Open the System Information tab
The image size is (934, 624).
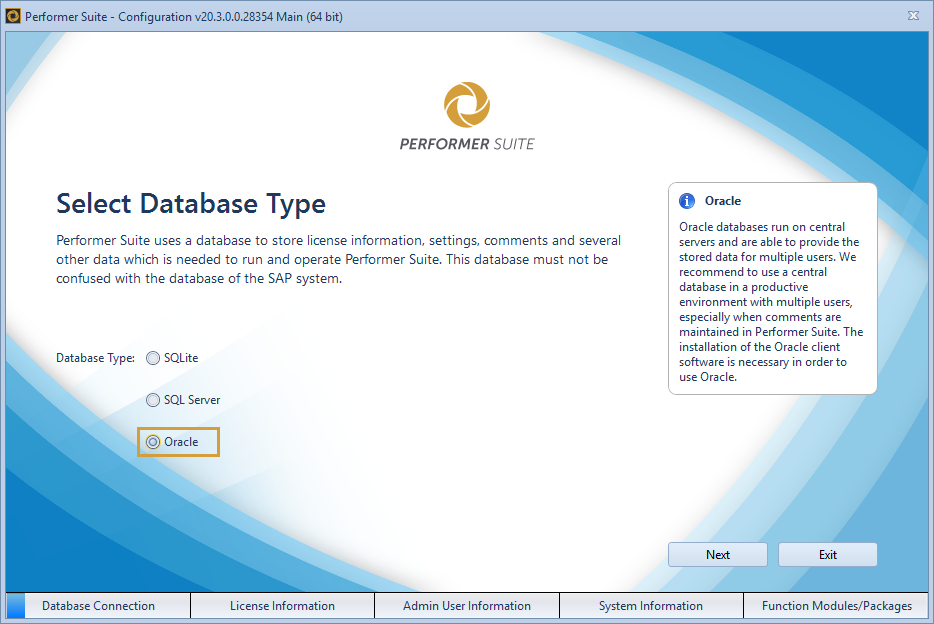point(650,605)
